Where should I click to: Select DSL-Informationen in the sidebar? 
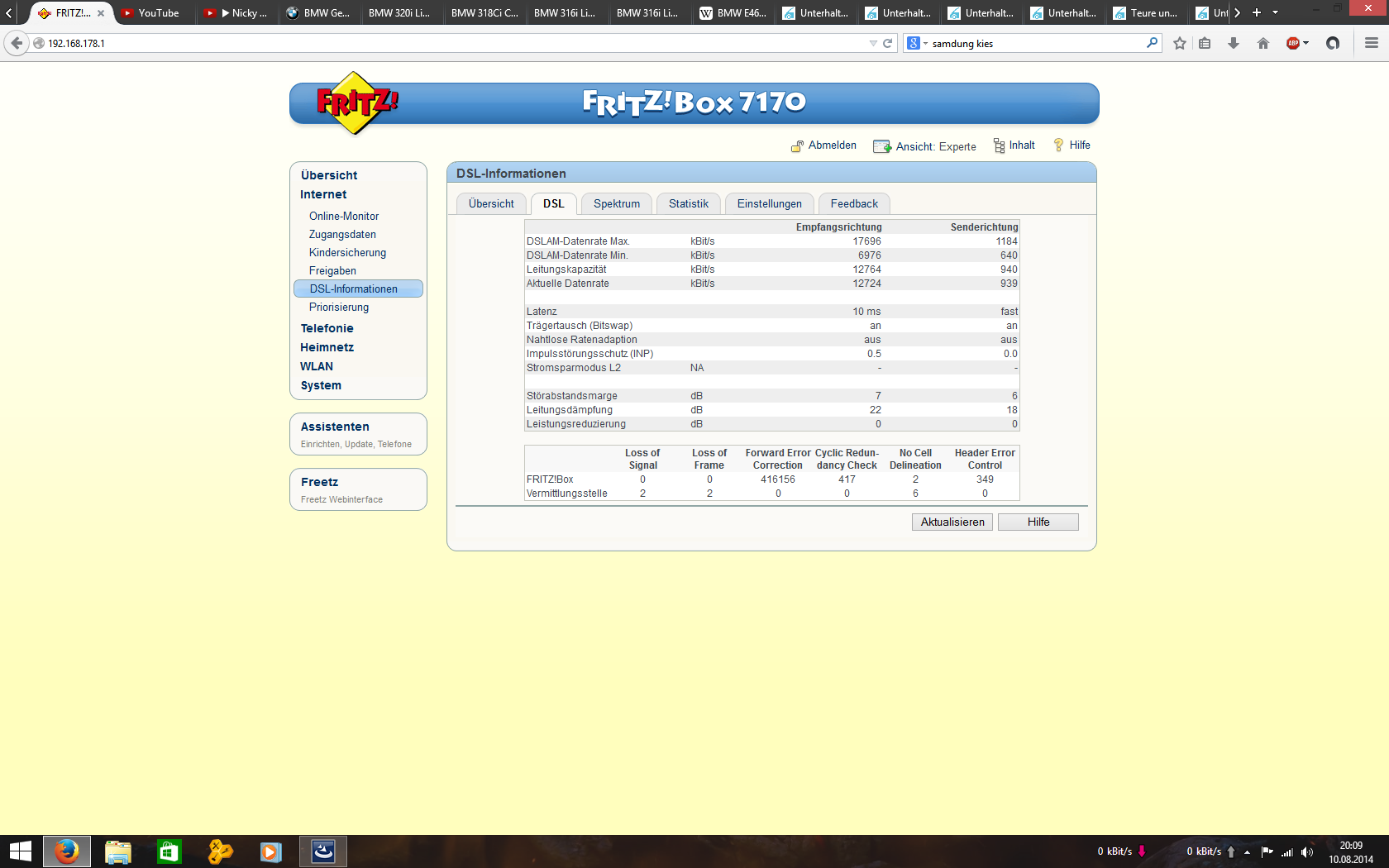pos(358,289)
